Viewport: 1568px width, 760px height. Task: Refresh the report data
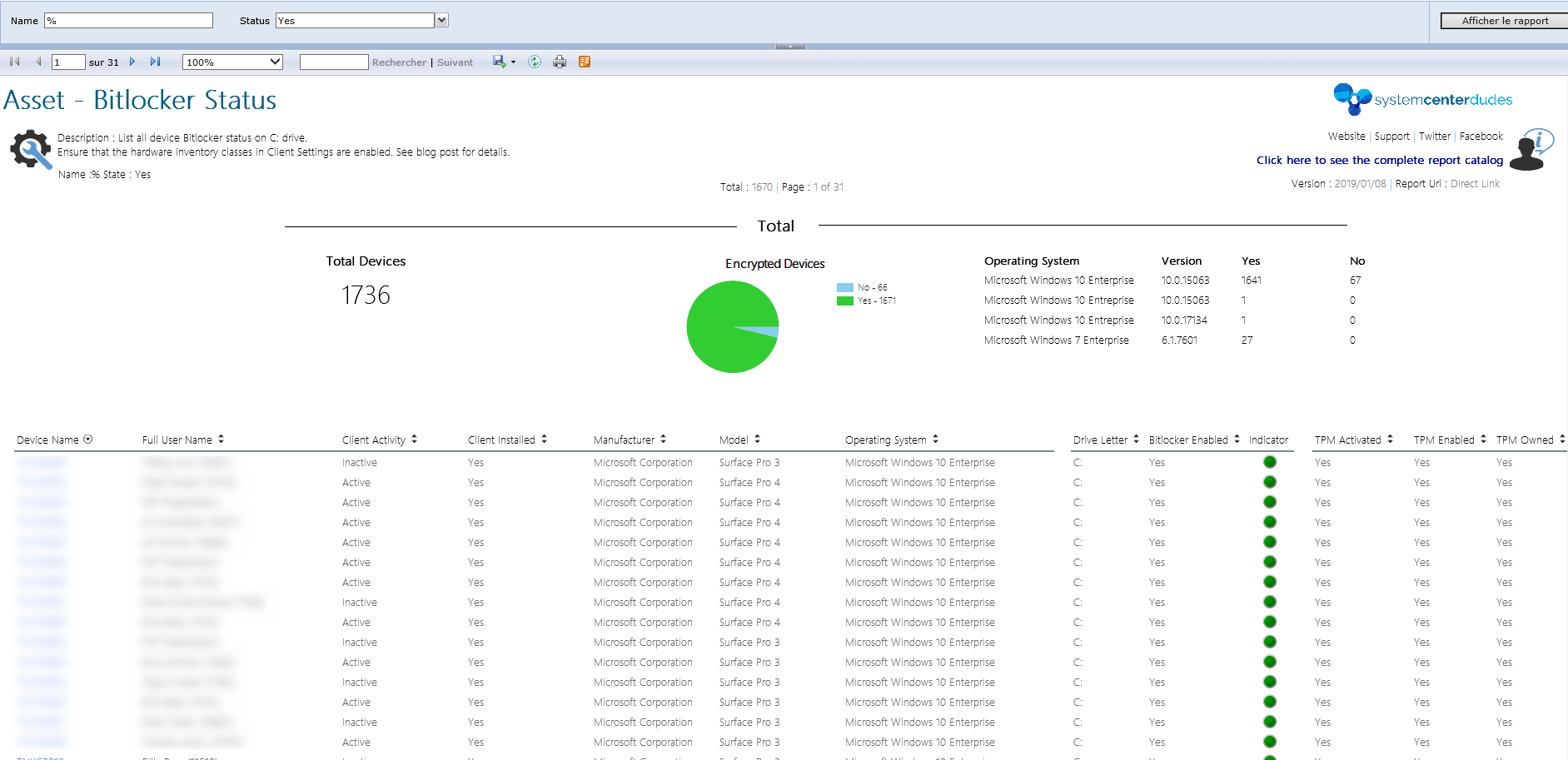pyautogui.click(x=534, y=61)
